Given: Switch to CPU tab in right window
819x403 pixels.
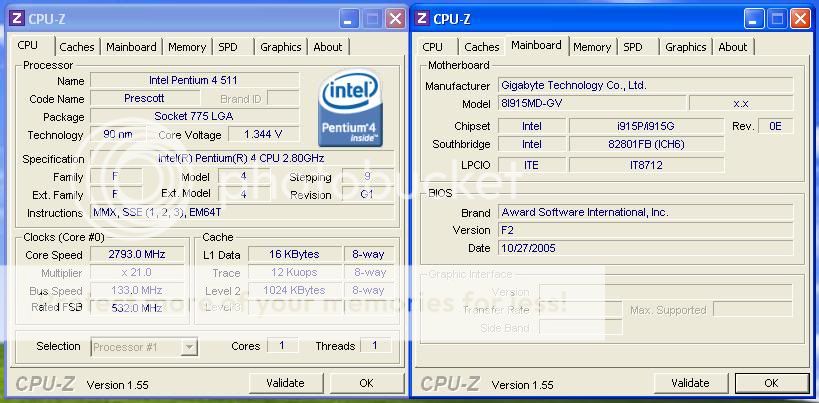Looking at the screenshot, I should 432,47.
